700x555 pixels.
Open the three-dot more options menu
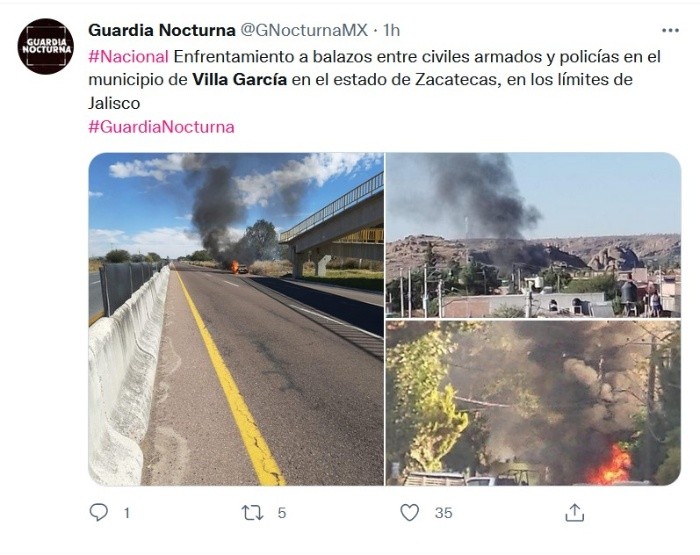(670, 30)
